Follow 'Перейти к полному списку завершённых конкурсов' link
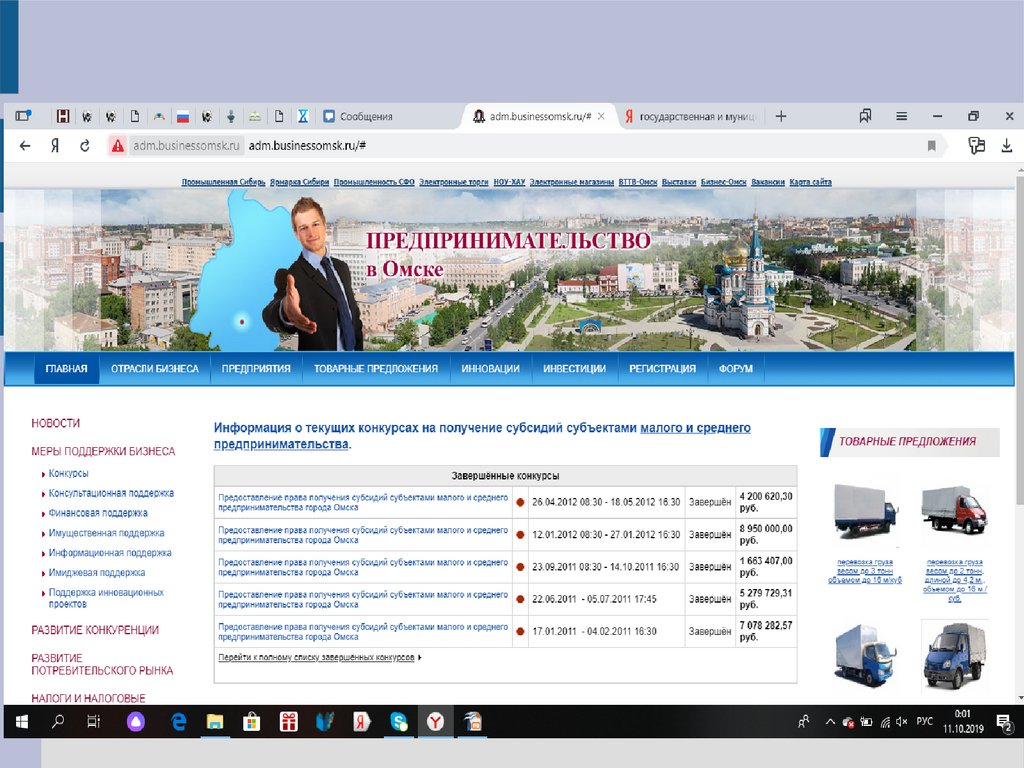 (x=316, y=658)
